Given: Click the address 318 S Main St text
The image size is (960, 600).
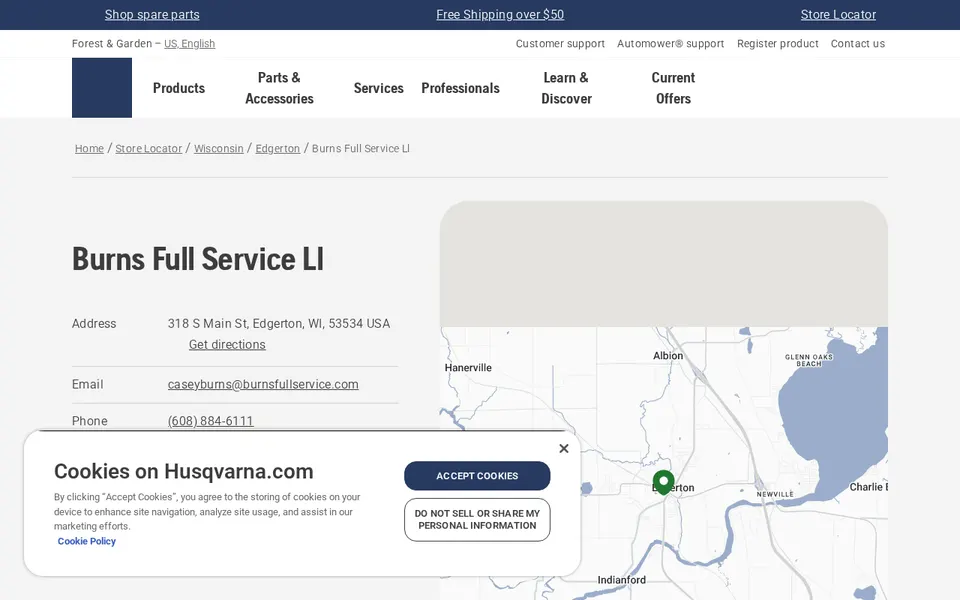Looking at the screenshot, I should [x=279, y=324].
